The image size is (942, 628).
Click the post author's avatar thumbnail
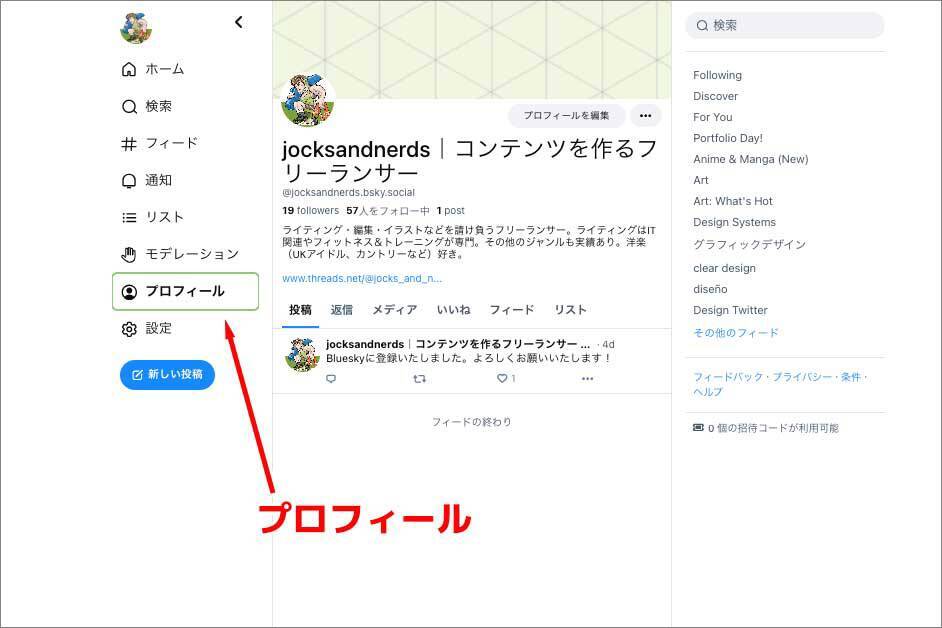302,355
